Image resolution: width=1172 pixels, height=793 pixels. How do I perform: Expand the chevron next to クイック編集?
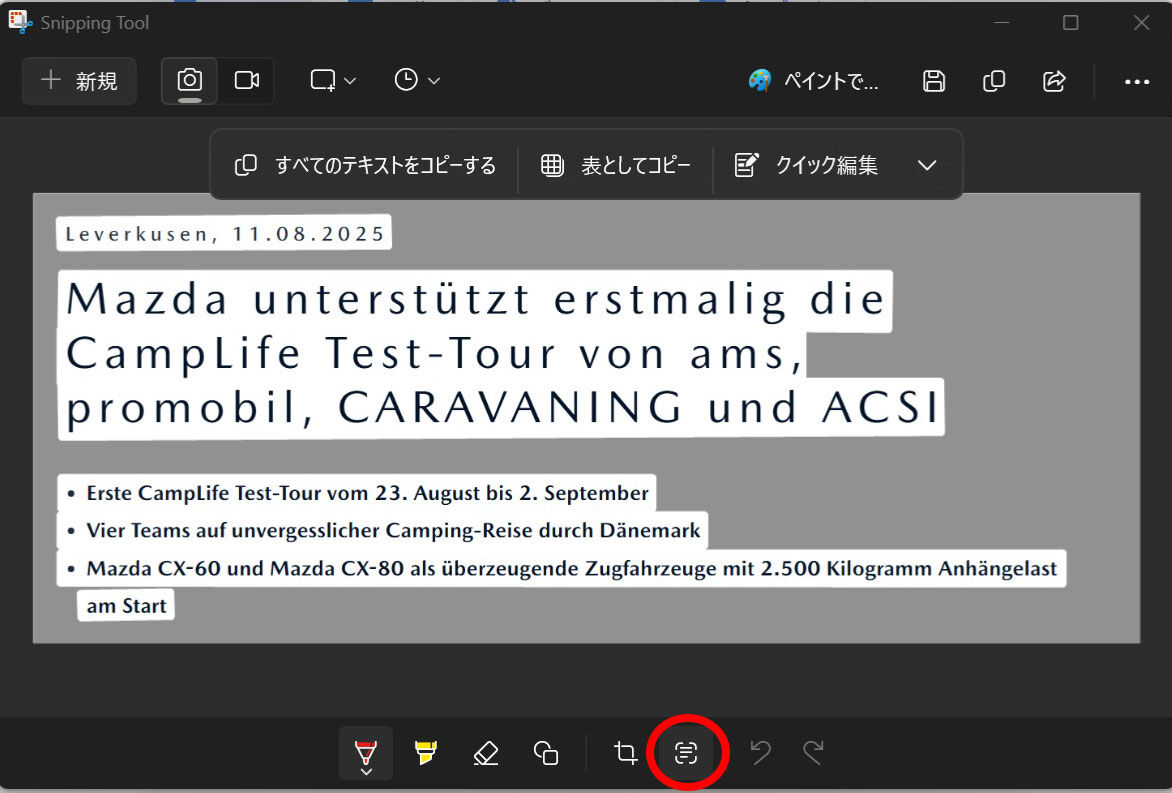pyautogui.click(x=927, y=165)
